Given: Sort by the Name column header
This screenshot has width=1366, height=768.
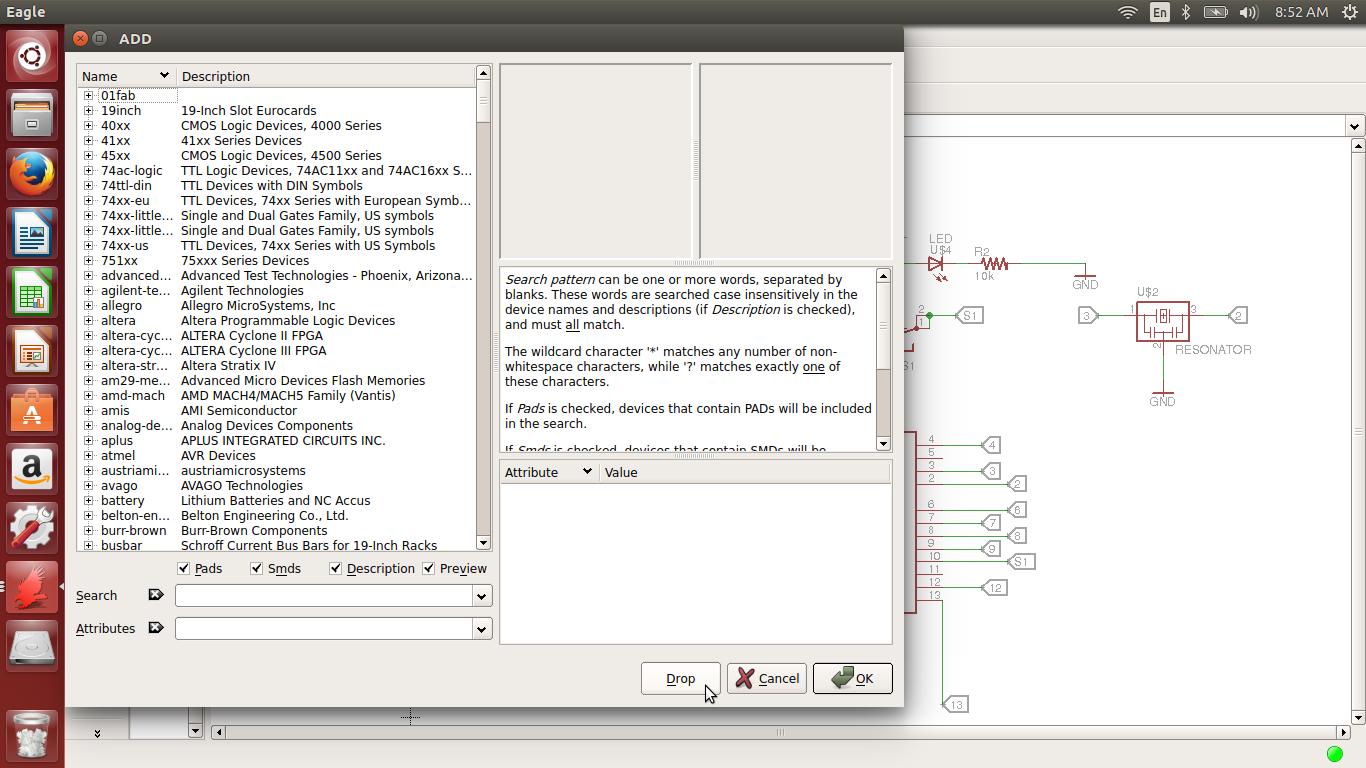Looking at the screenshot, I should click(126, 76).
